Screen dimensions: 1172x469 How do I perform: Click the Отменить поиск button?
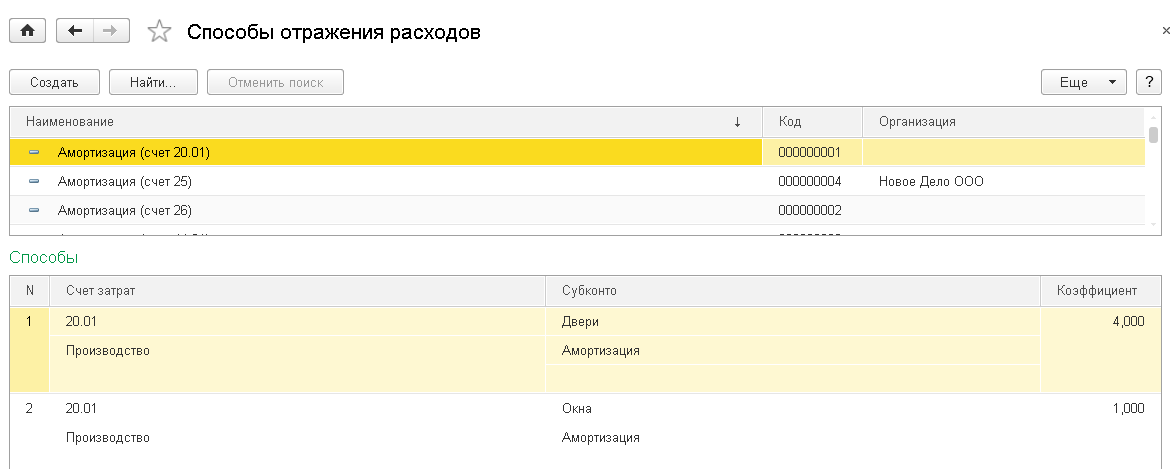(x=275, y=82)
